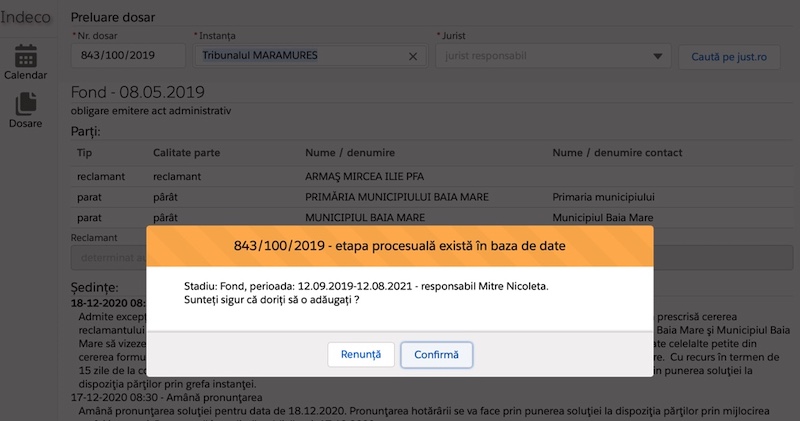
Task: Clear the Tribunalul MARAMURES court field
Action: pyautogui.click(x=413, y=57)
